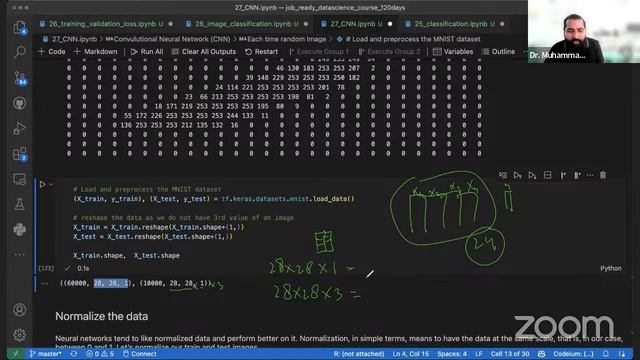Screen dimensions: 640x360
Task: Switch git branch master in status bar
Action: click(45, 354)
